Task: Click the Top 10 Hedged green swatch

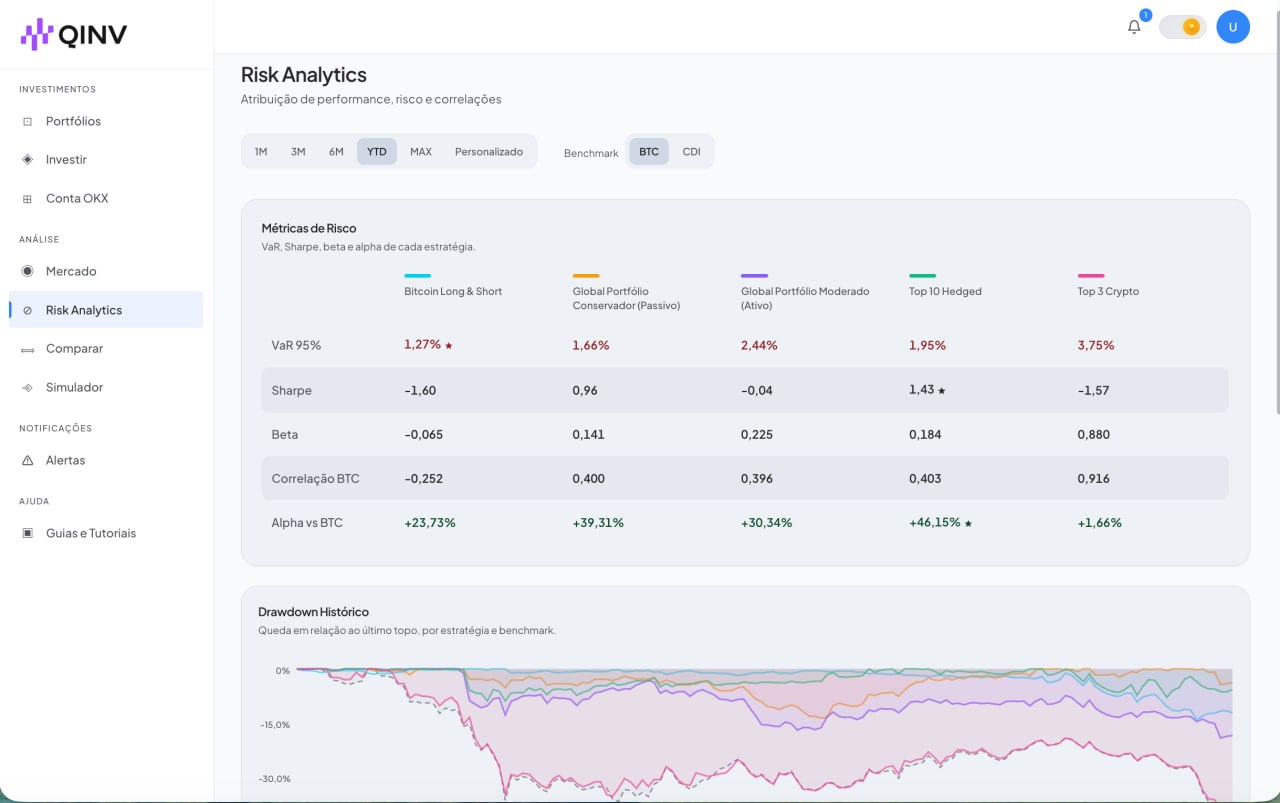Action: [922, 276]
